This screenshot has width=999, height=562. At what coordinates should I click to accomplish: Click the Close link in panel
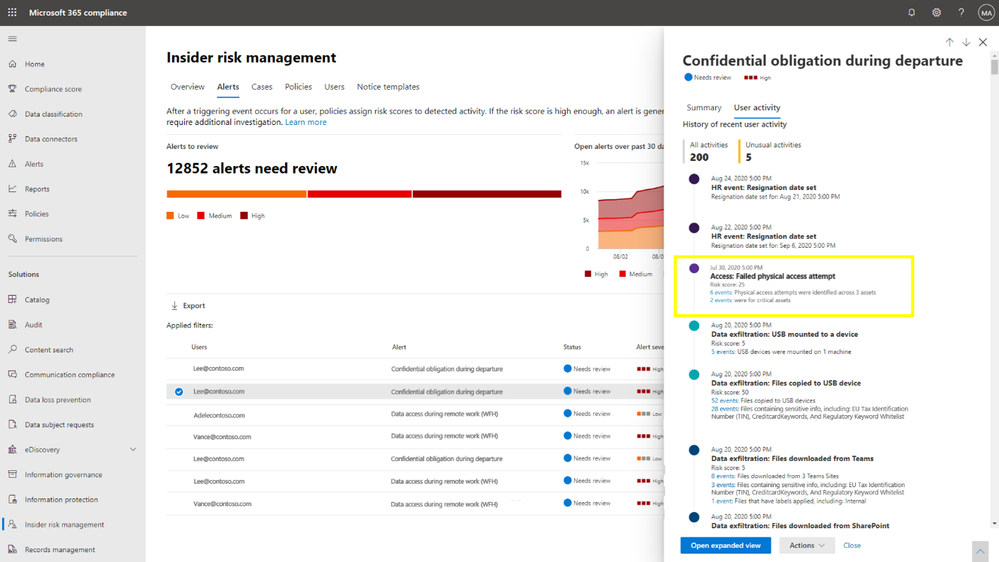(x=852, y=545)
